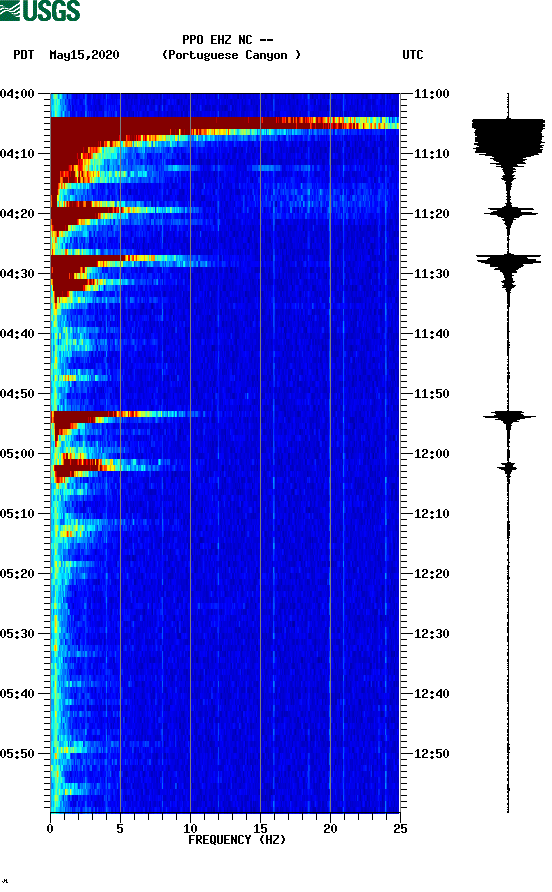
Task: Click the USGS logo
Action: 40,10
